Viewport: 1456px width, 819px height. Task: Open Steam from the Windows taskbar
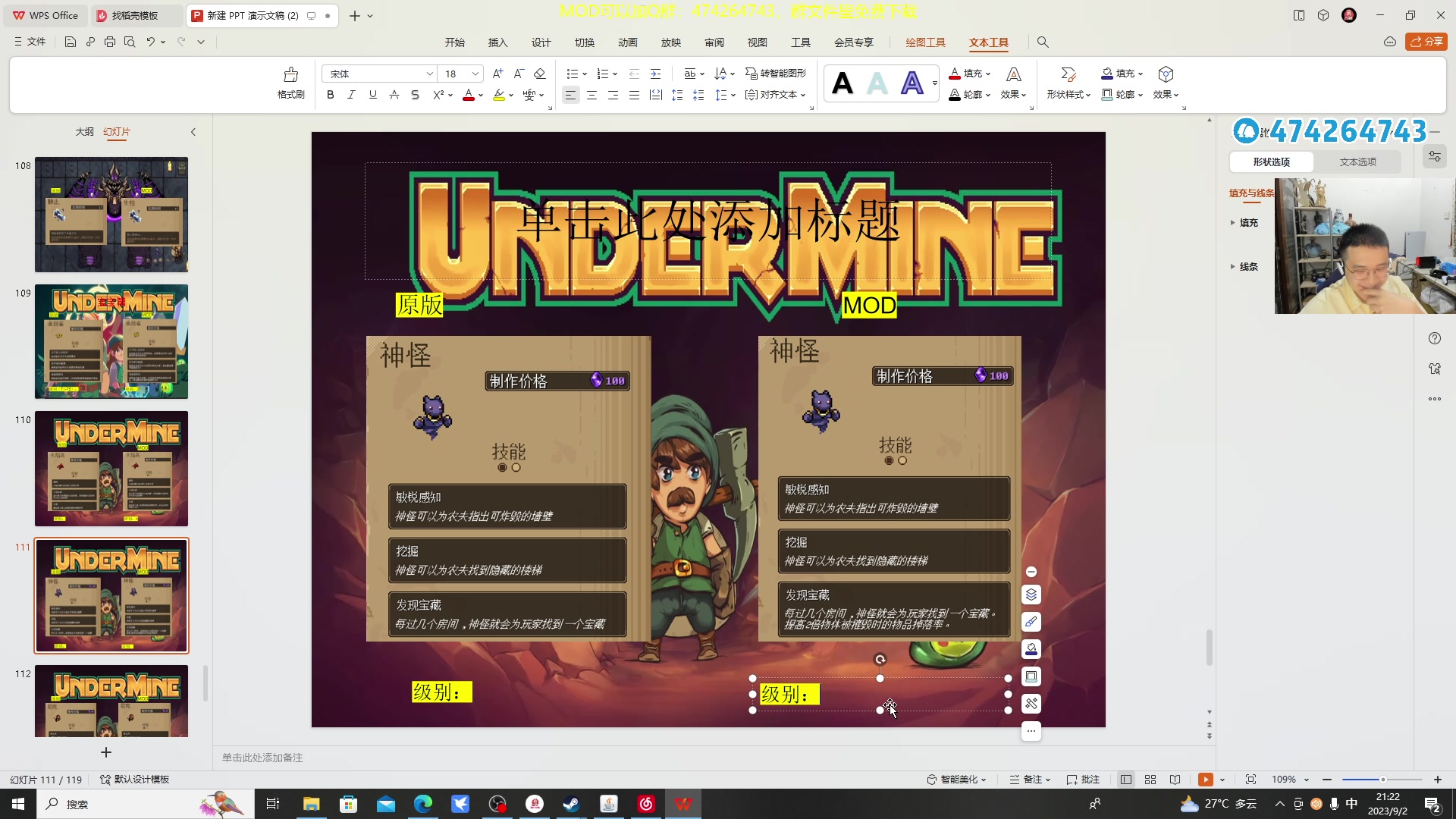572,804
